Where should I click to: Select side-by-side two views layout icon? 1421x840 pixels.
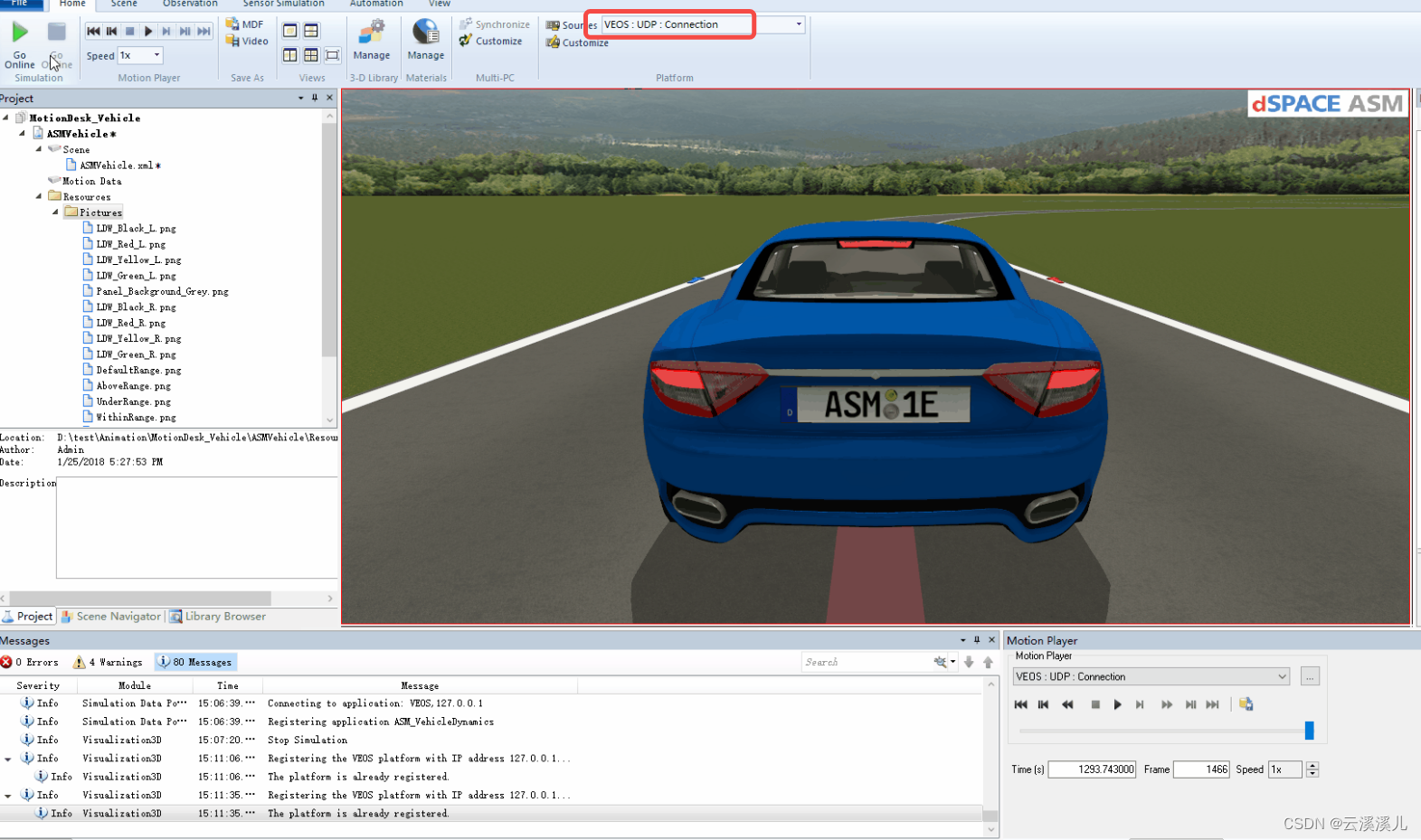pos(290,55)
